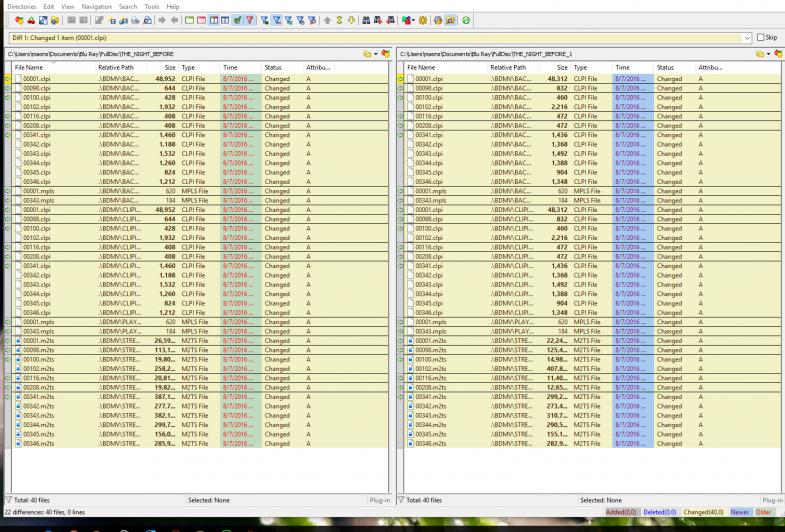Sort left pane by Size column

[163, 68]
